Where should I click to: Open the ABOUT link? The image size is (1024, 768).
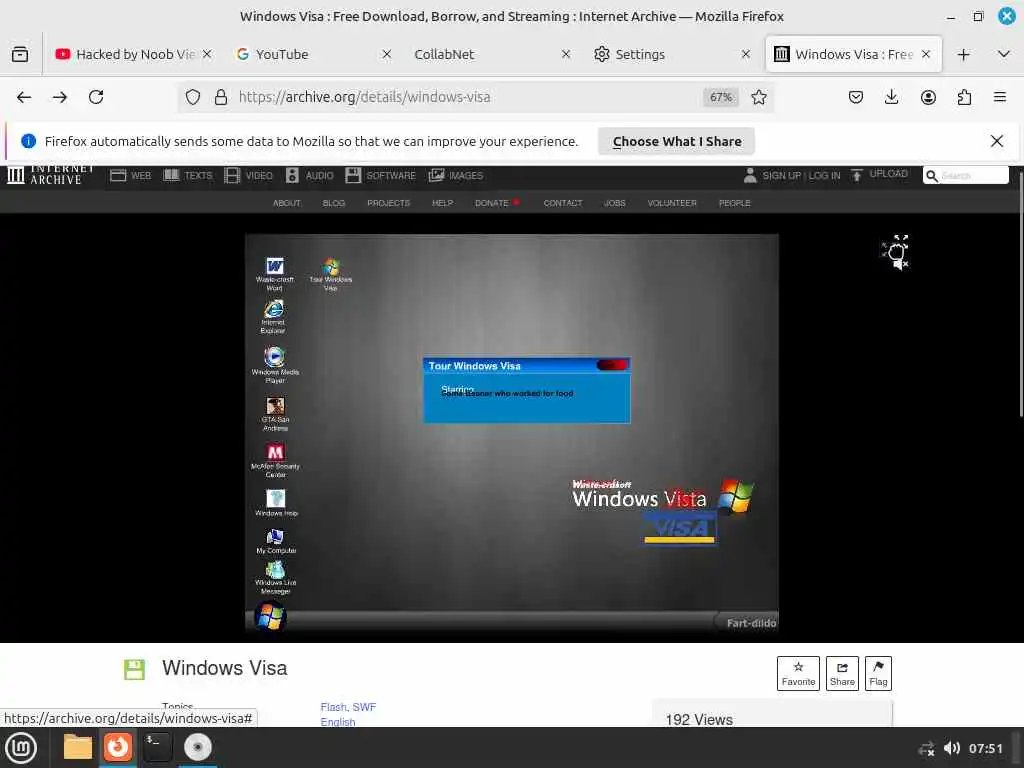[x=287, y=203]
